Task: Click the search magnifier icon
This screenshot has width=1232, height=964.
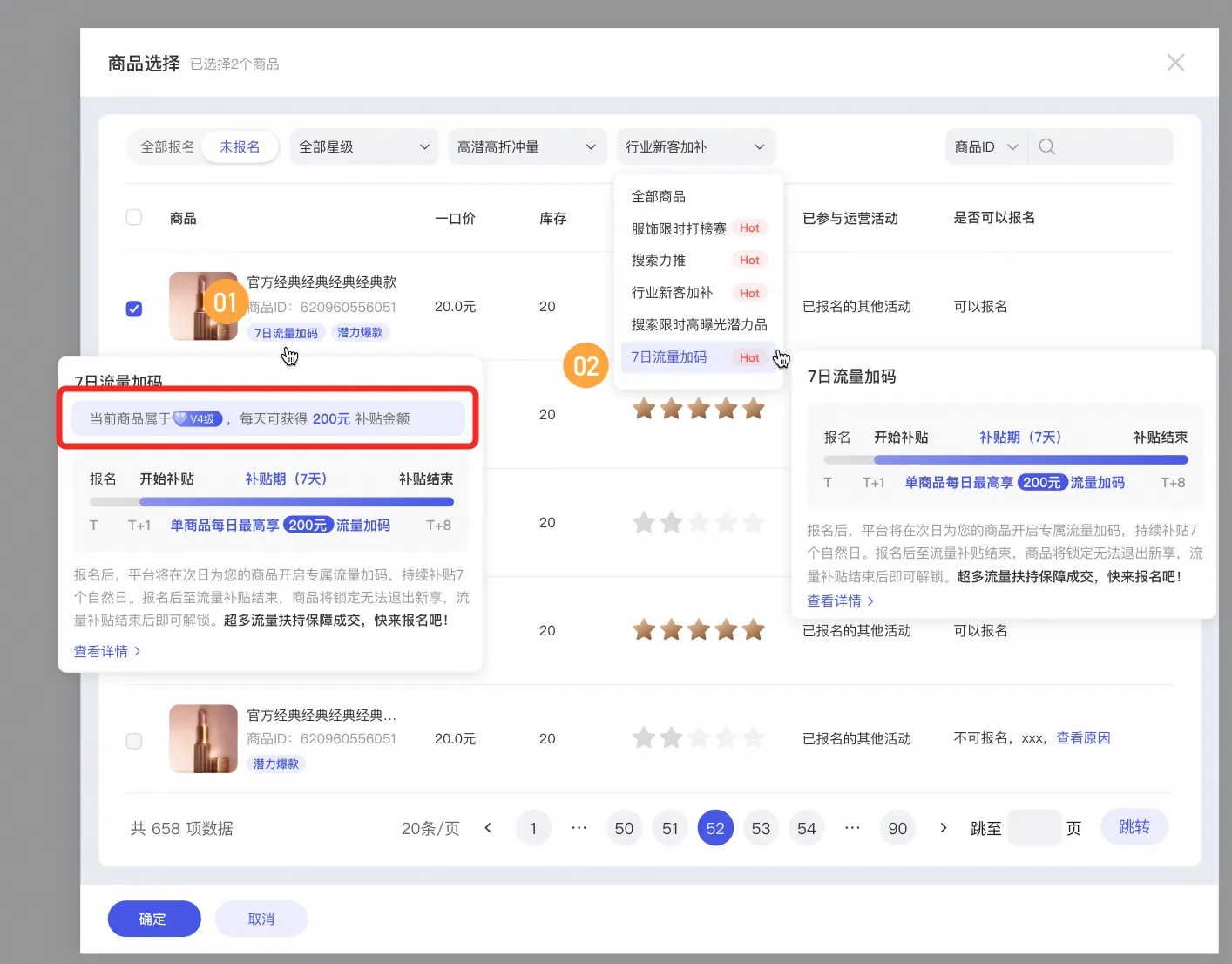Action: [x=1047, y=147]
